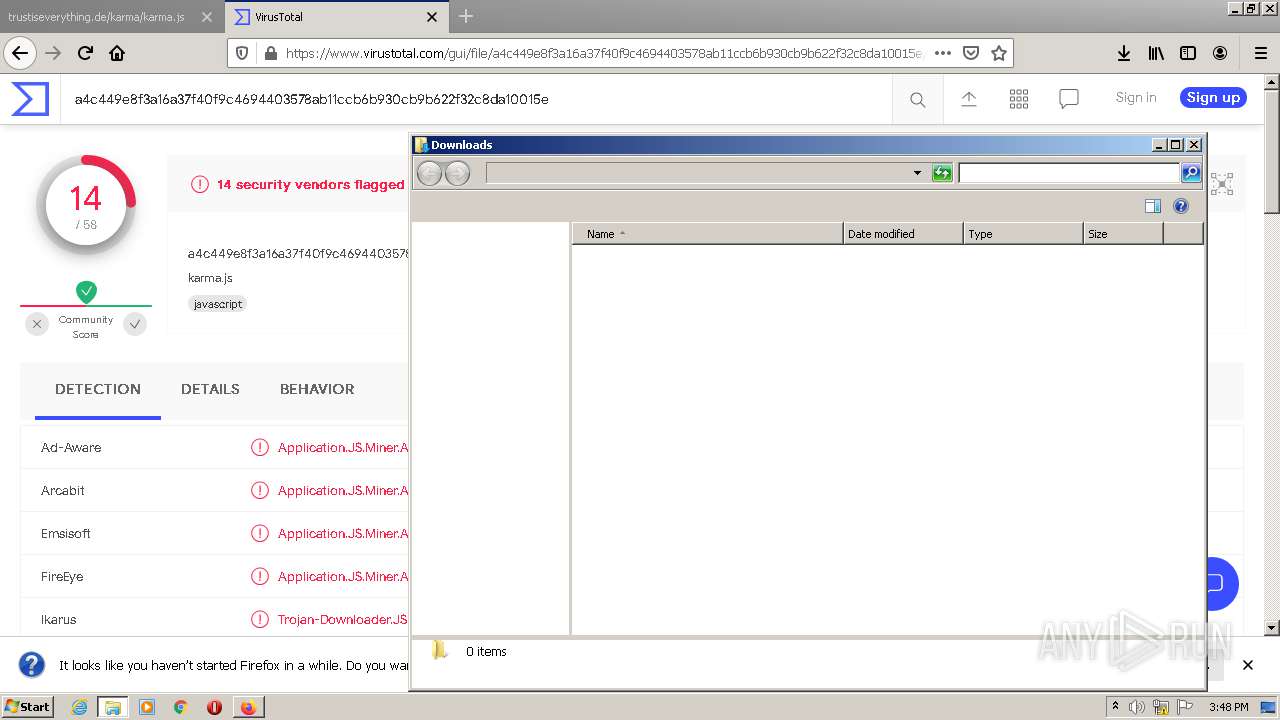
Task: Click the graph icon beside Downloads window
Action: click(1222, 183)
